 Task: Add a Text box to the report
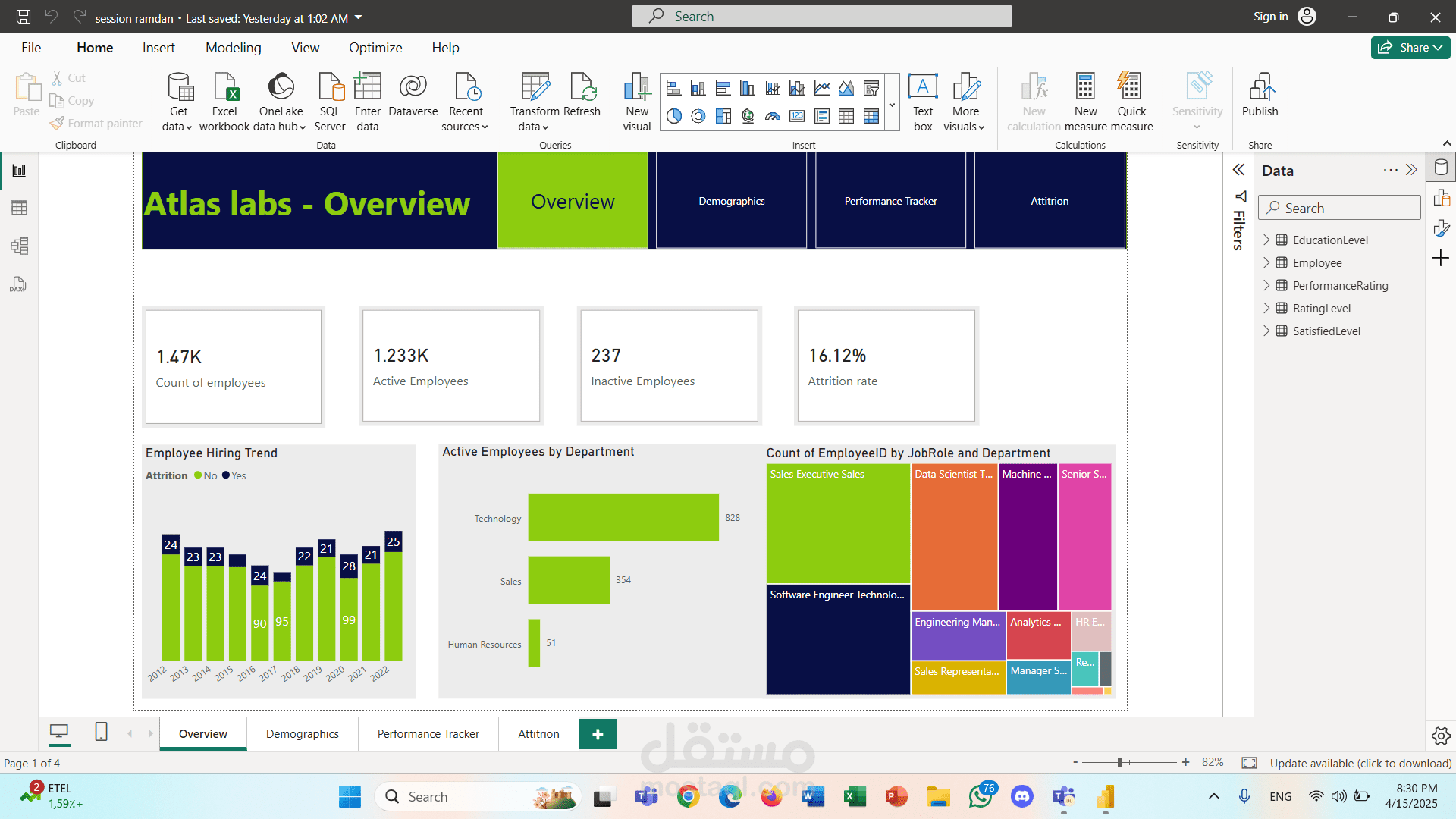pos(923,102)
